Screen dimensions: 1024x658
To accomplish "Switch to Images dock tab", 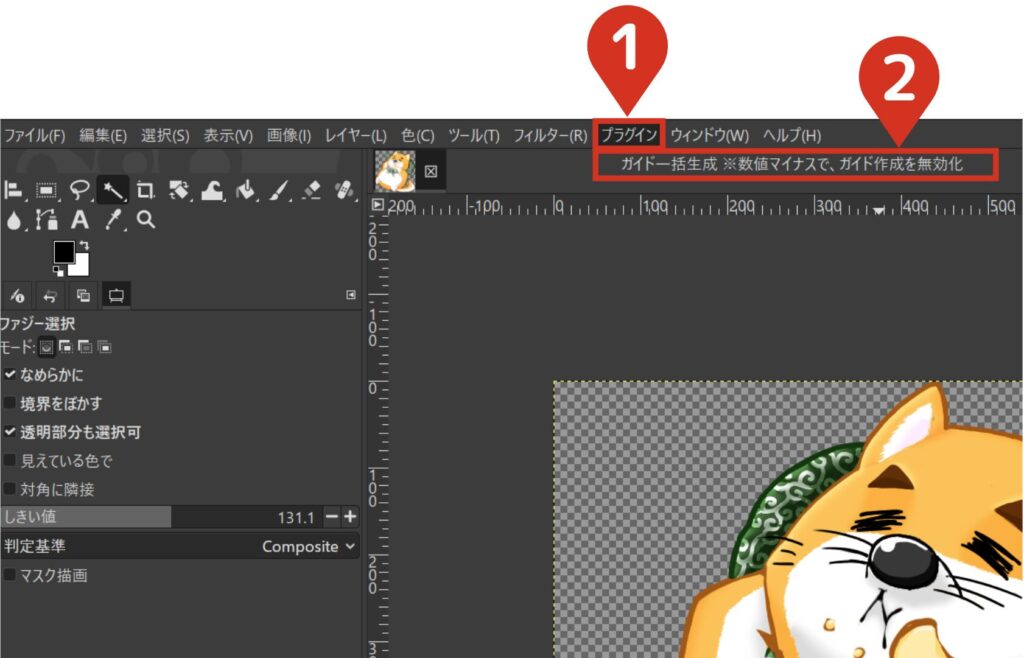I will click(x=83, y=296).
